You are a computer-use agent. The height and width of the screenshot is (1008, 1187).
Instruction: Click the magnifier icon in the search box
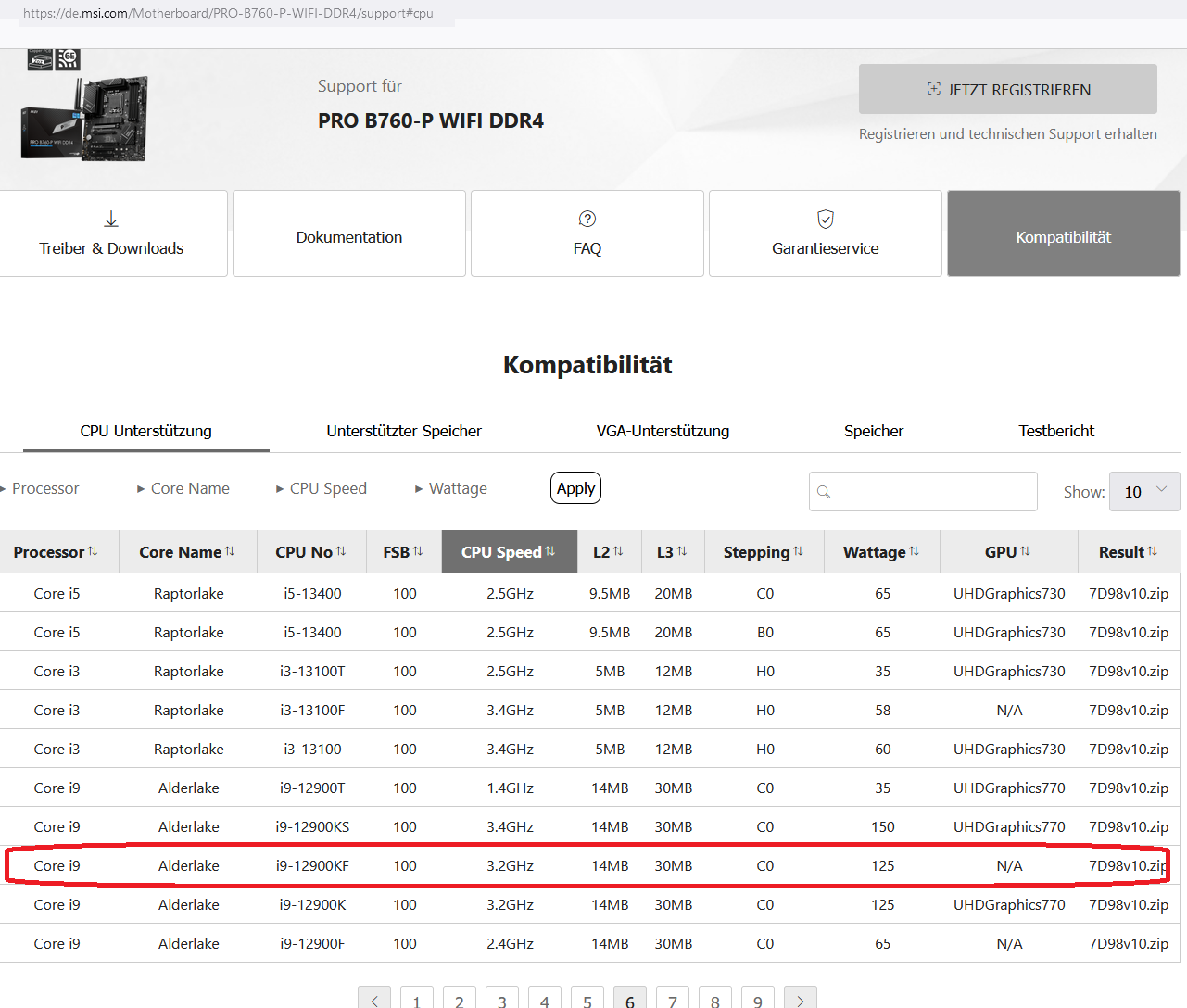[x=824, y=492]
